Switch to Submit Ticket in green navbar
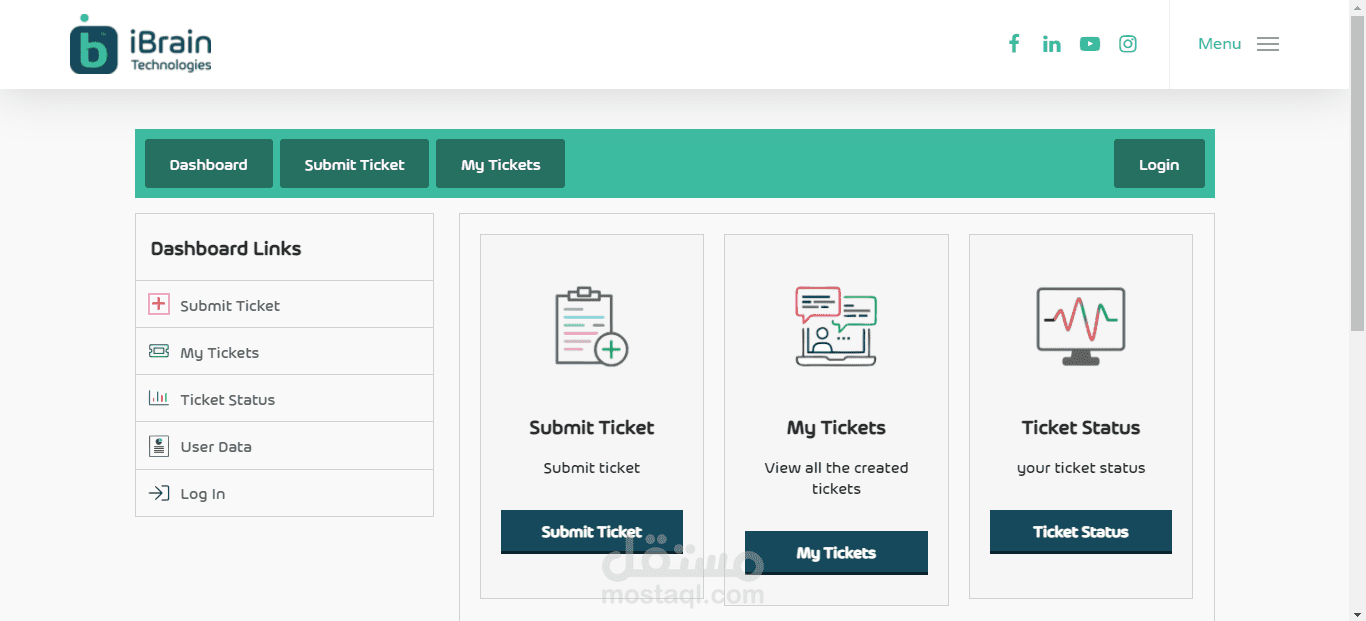Screen dimensions: 1366x621 point(354,164)
